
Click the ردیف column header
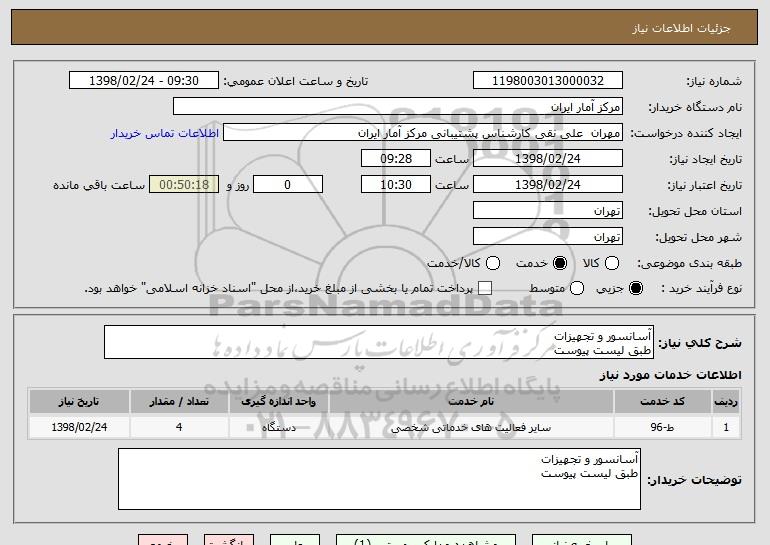726,402
